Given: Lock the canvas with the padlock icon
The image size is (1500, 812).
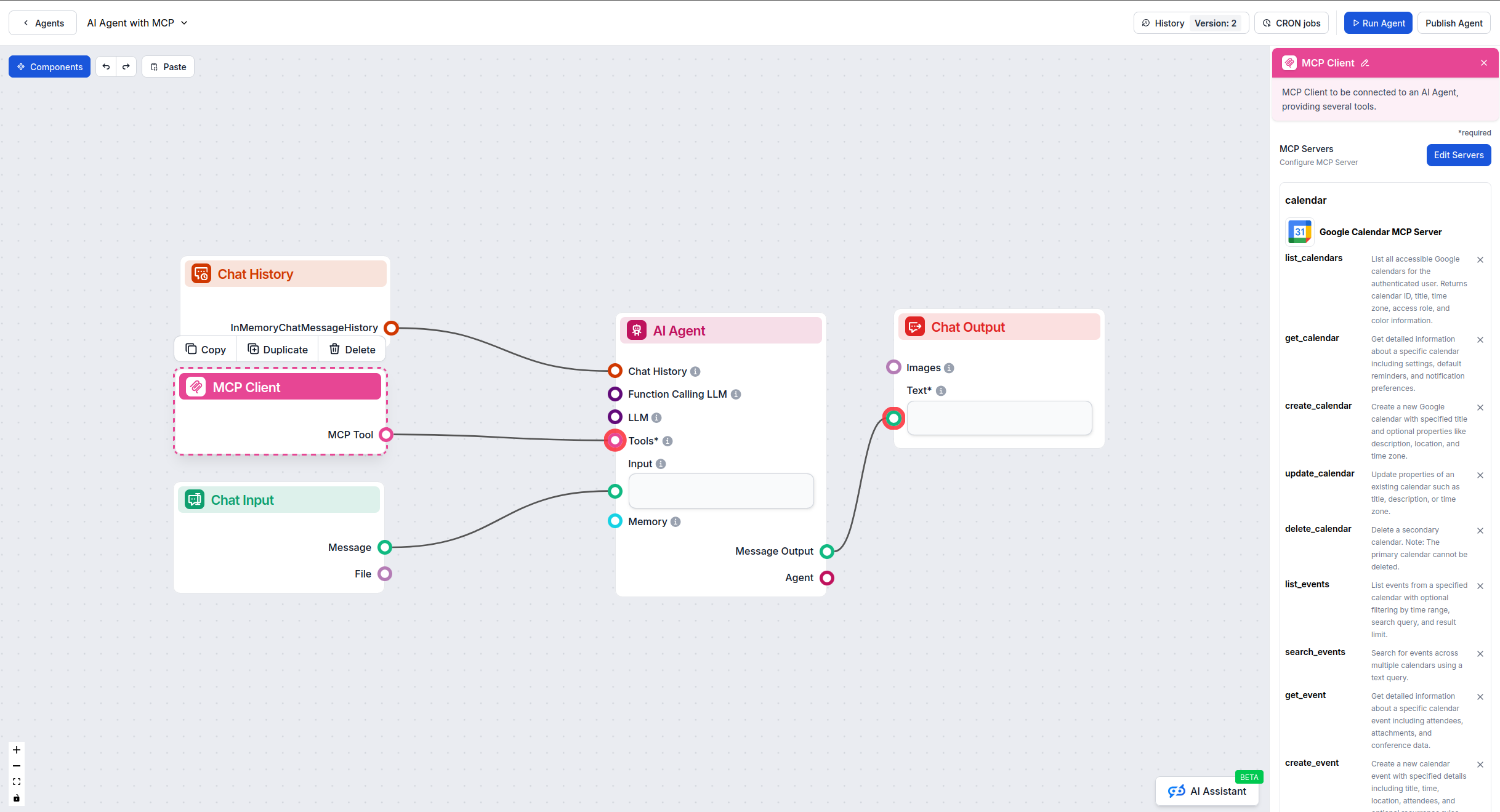Looking at the screenshot, I should coord(16,798).
